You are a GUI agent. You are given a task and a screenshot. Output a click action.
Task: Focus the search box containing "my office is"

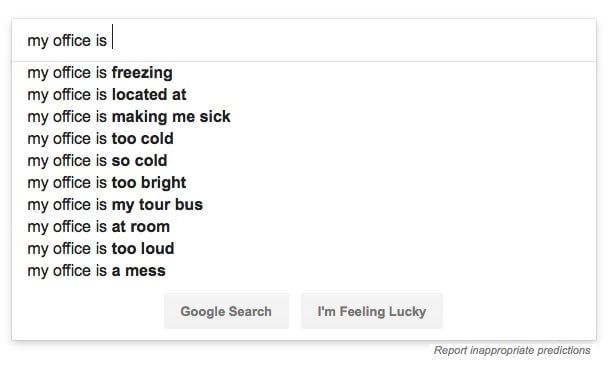pyautogui.click(x=304, y=40)
